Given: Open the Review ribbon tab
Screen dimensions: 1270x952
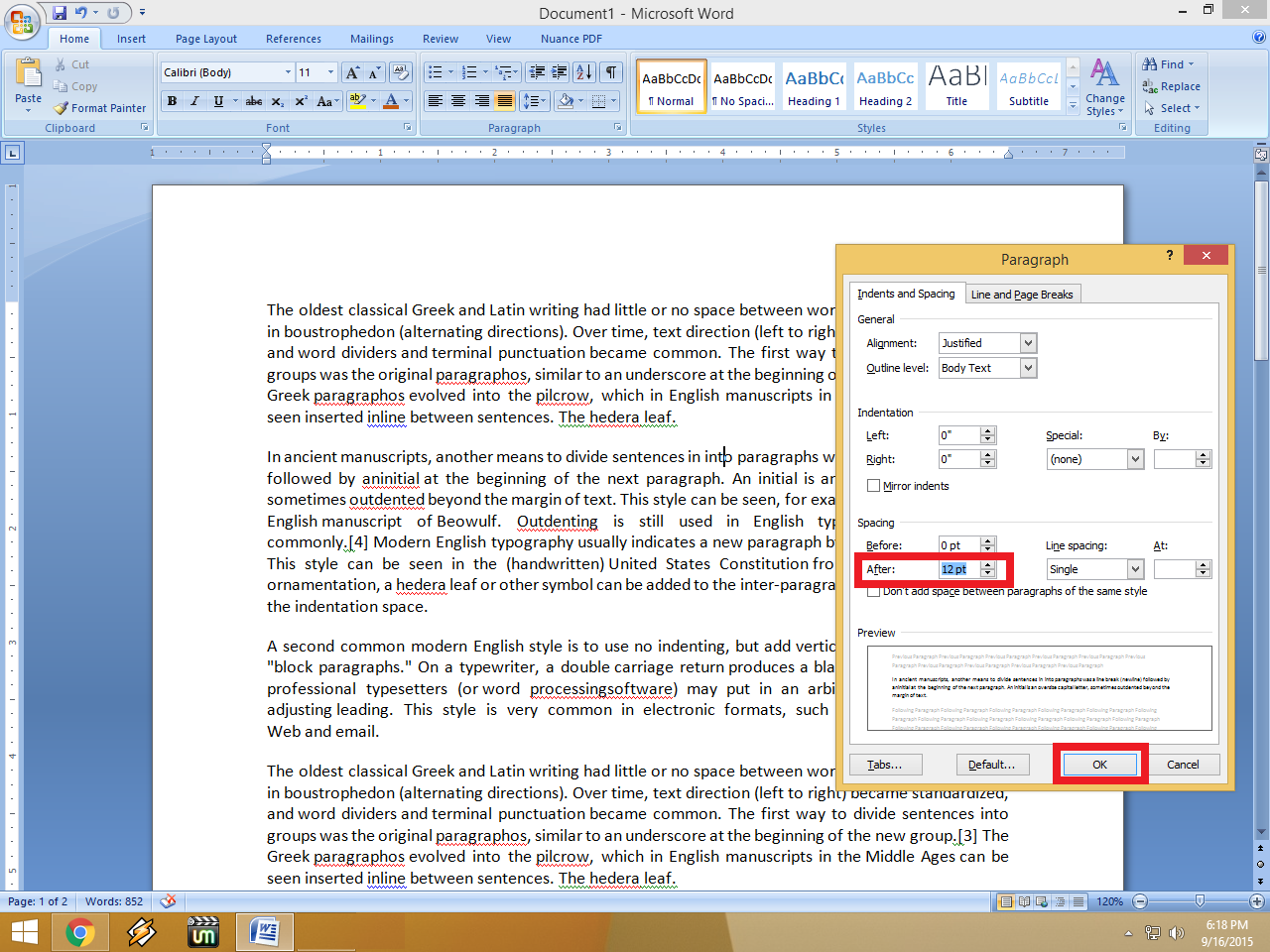Looking at the screenshot, I should pos(440,39).
